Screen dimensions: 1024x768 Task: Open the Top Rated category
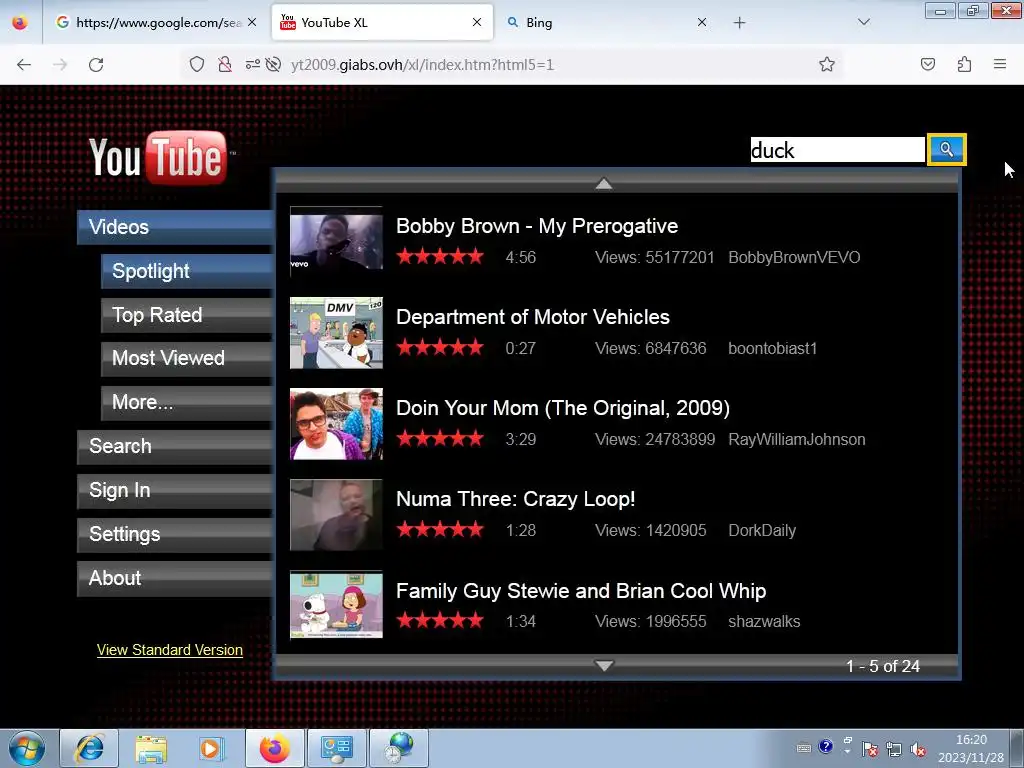click(x=187, y=315)
